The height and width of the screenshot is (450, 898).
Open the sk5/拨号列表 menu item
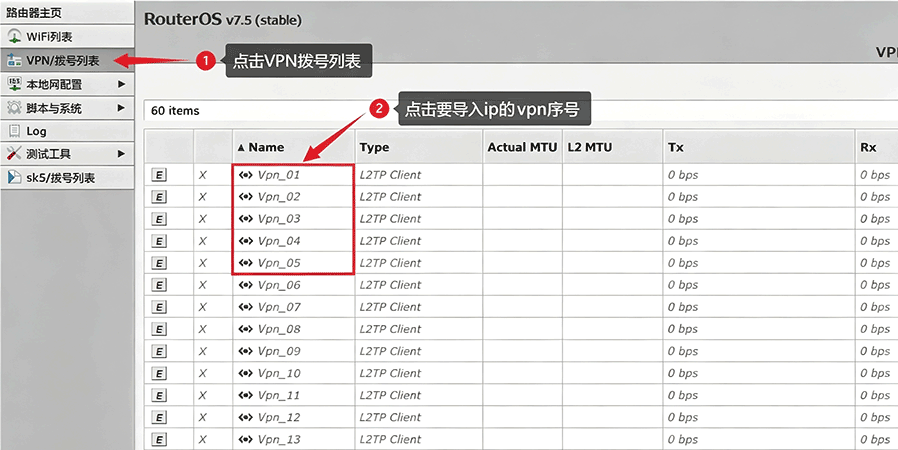[67, 177]
